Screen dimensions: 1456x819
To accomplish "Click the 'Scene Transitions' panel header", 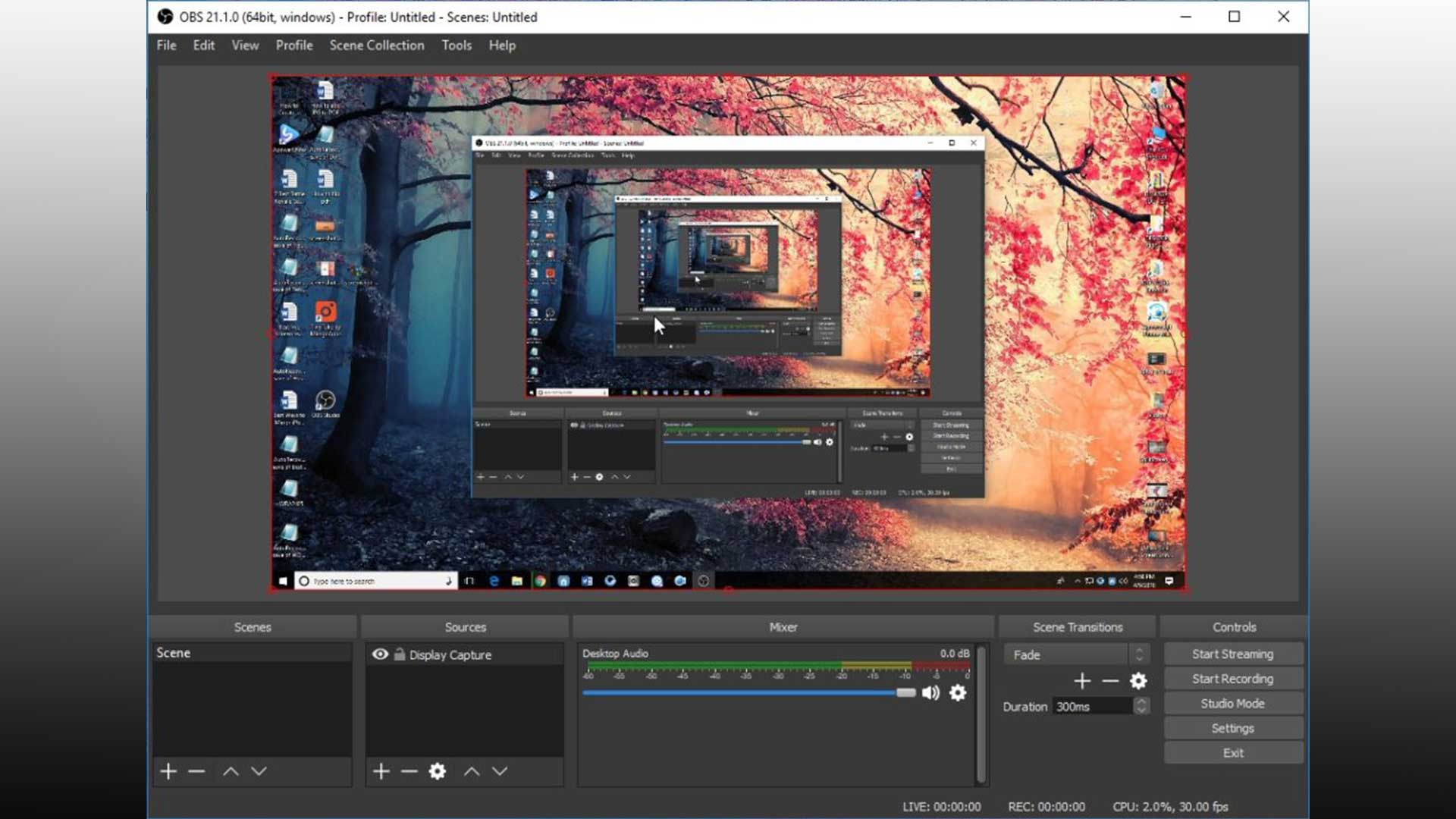I will tap(1078, 627).
